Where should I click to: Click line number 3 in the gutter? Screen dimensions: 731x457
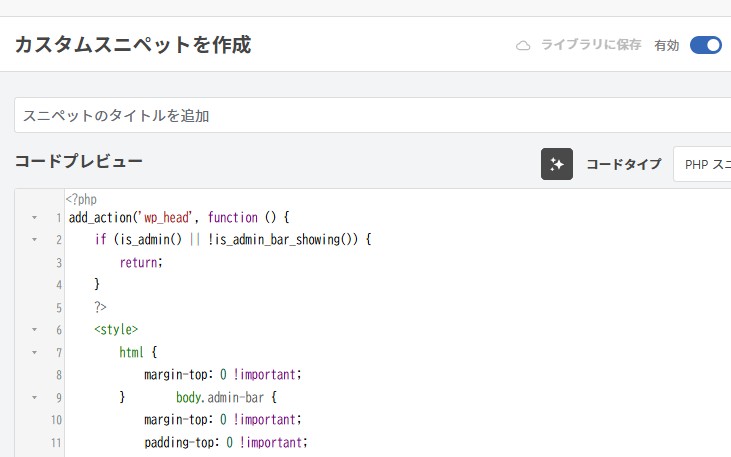coord(59,262)
